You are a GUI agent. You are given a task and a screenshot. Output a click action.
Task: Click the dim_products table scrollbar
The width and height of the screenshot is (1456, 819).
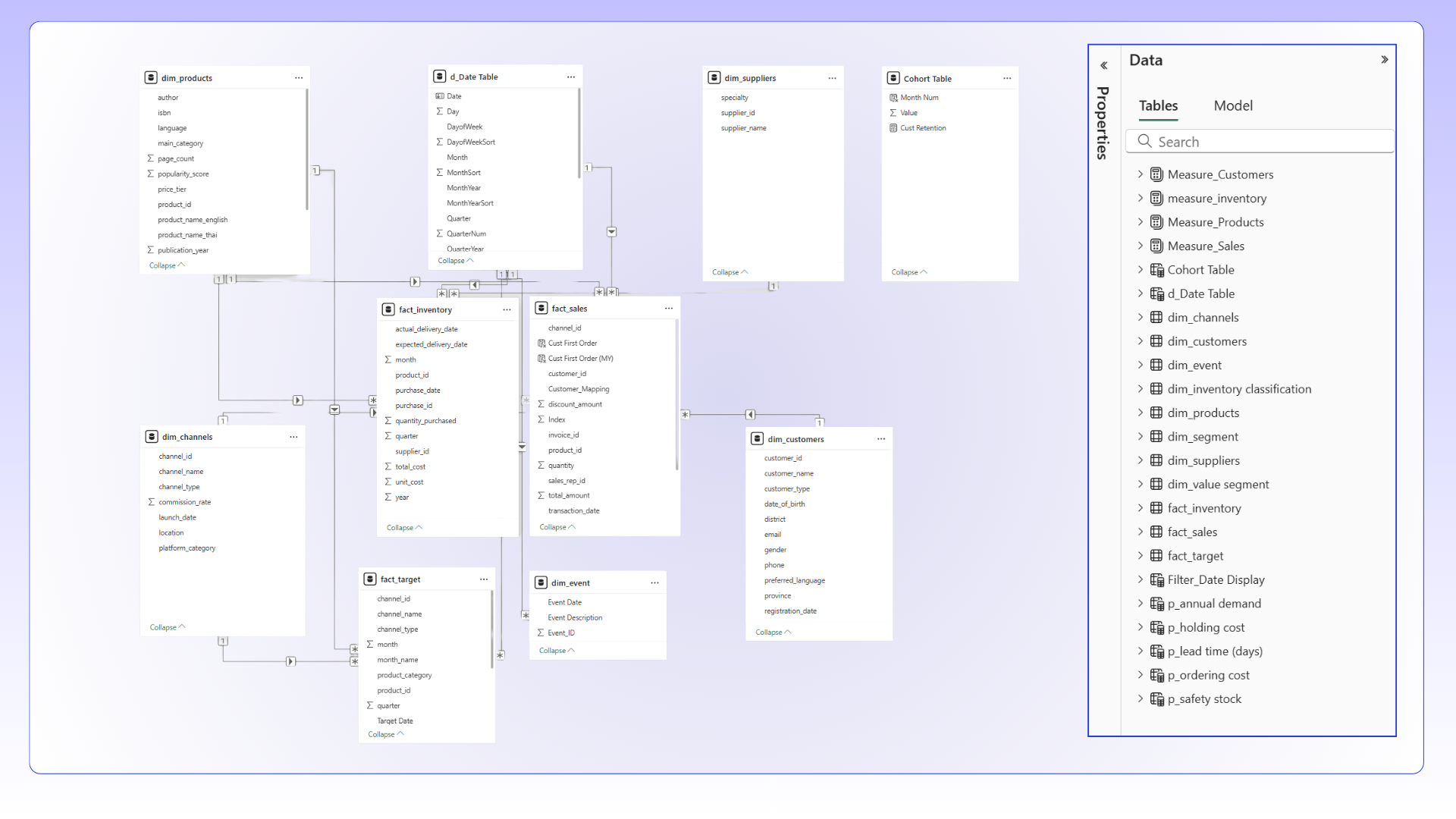pos(306,149)
